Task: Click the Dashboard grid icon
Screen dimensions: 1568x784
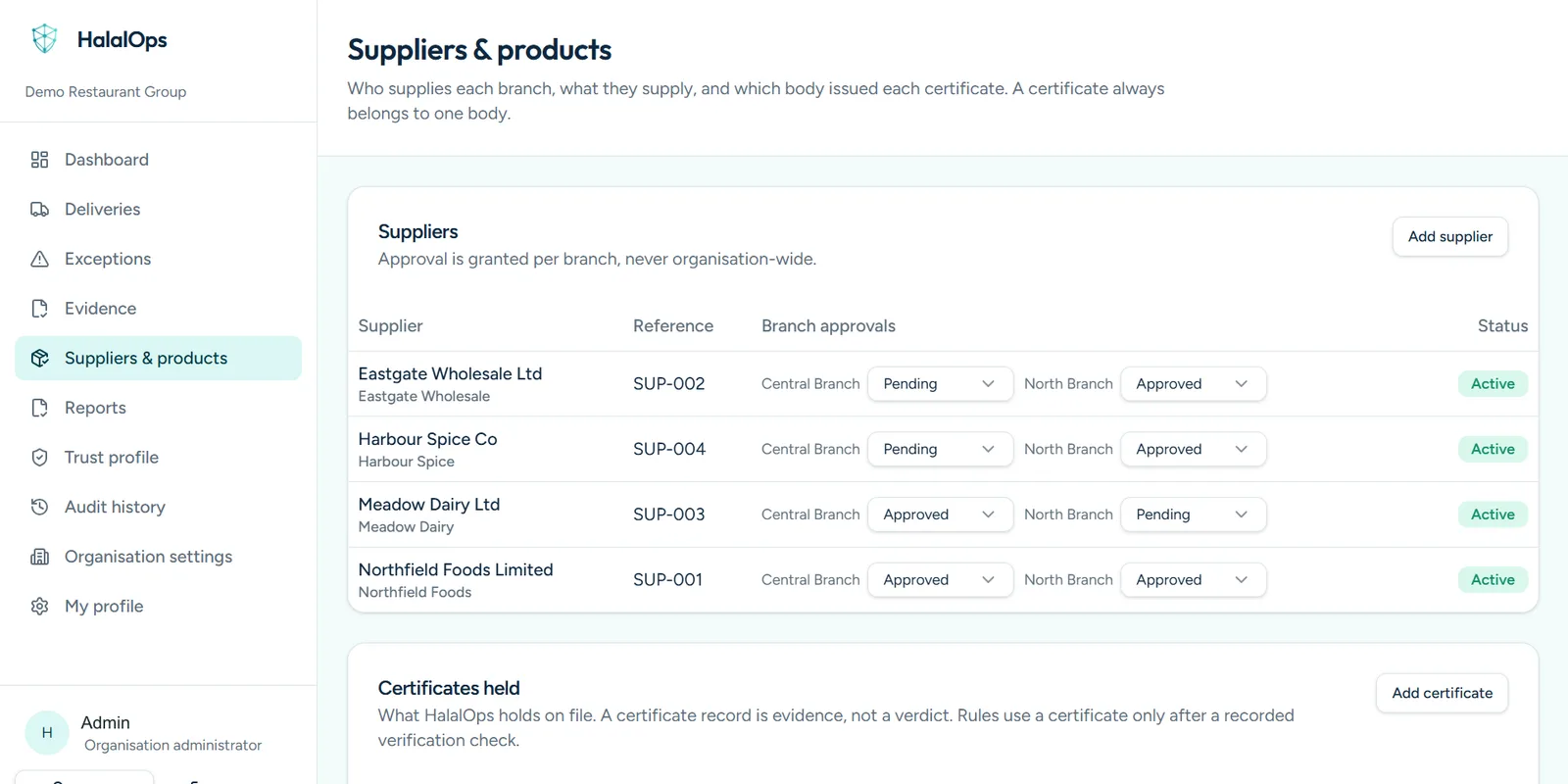Action: pyautogui.click(x=39, y=160)
